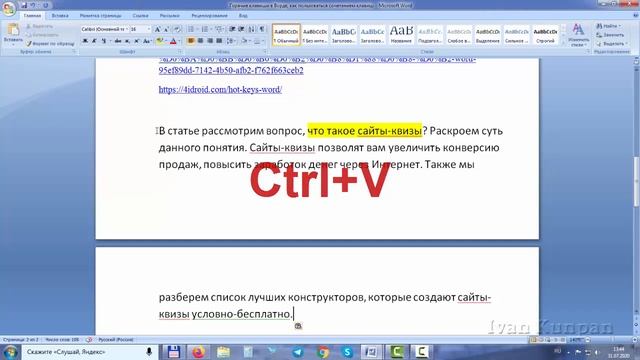Screen dimensions: 640x360
Task: Open Word help question mark icon
Action: tap(635, 16)
